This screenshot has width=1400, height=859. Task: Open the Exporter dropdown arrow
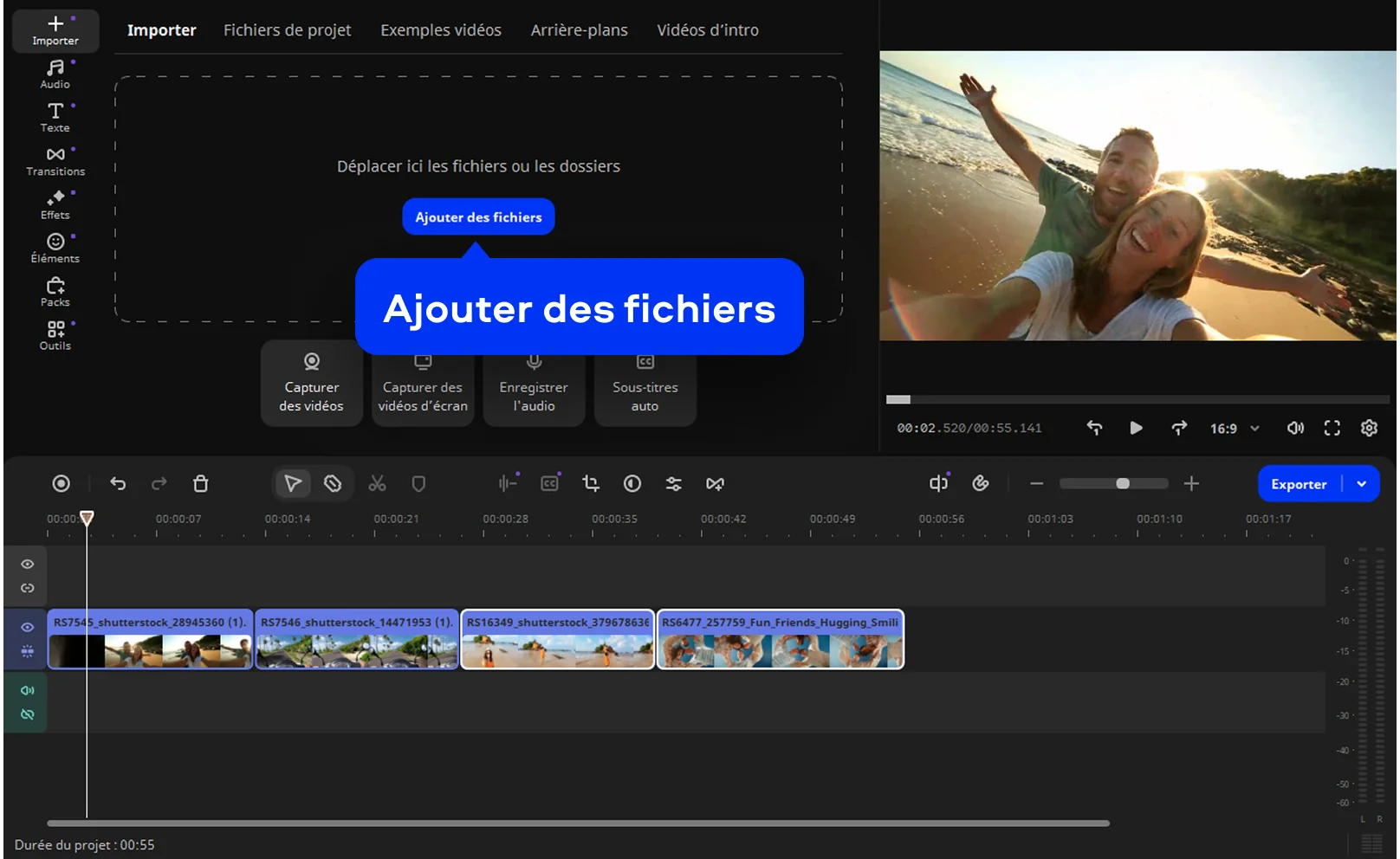click(1362, 484)
